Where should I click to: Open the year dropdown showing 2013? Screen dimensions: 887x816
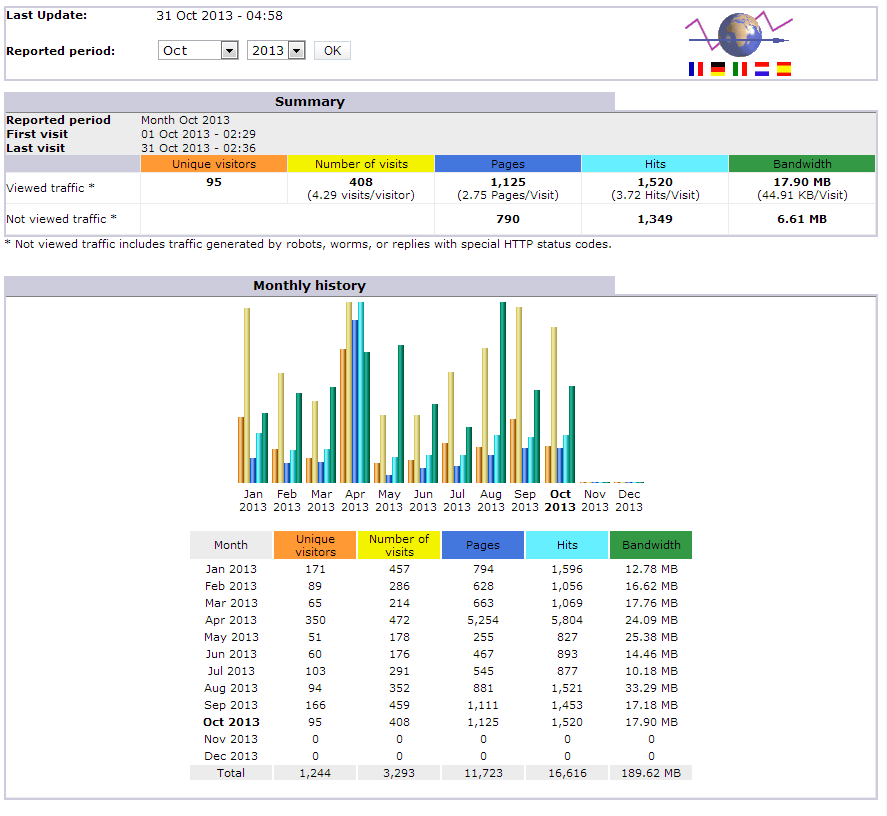276,50
